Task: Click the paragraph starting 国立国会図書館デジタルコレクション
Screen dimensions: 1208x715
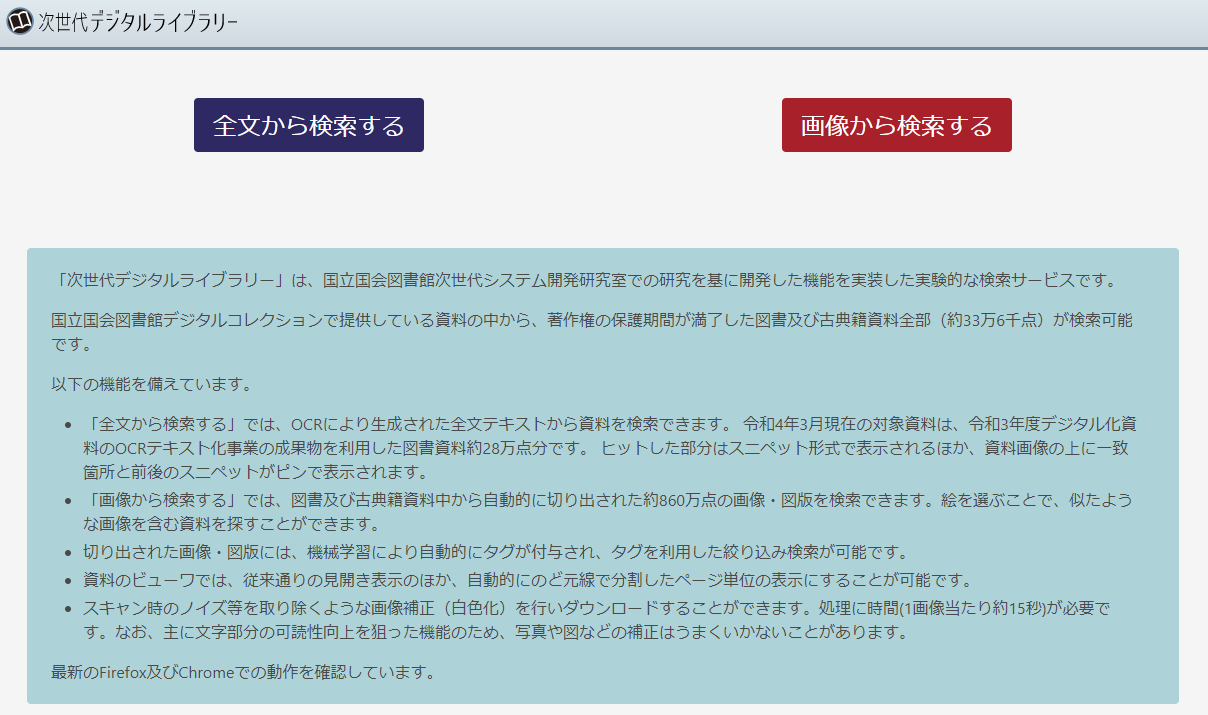Action: point(592,332)
